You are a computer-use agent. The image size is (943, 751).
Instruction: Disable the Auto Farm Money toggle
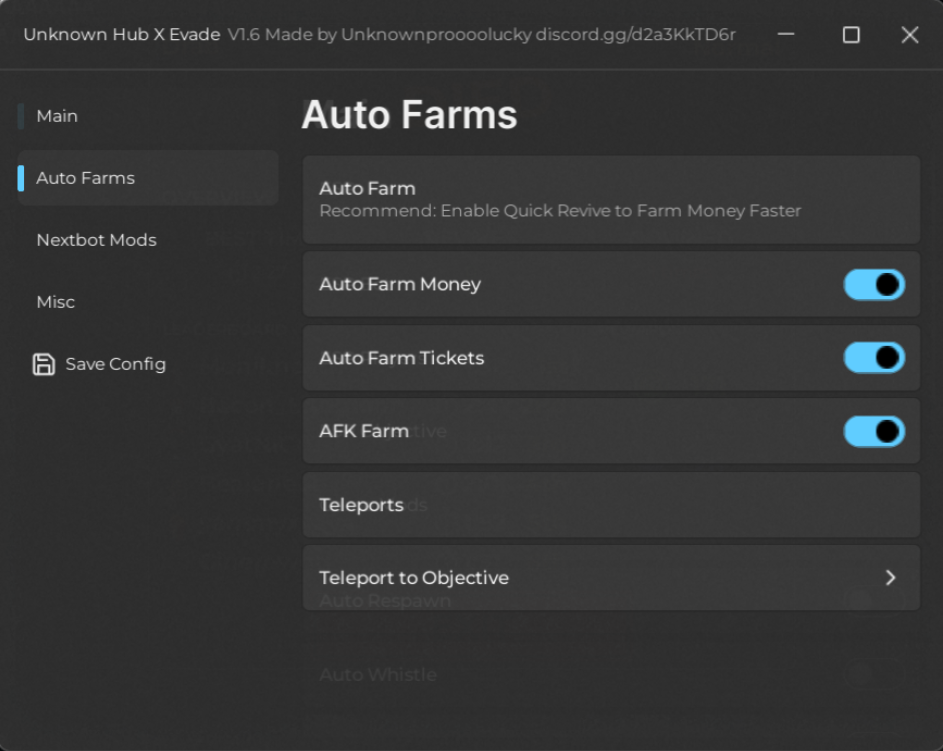click(x=874, y=284)
